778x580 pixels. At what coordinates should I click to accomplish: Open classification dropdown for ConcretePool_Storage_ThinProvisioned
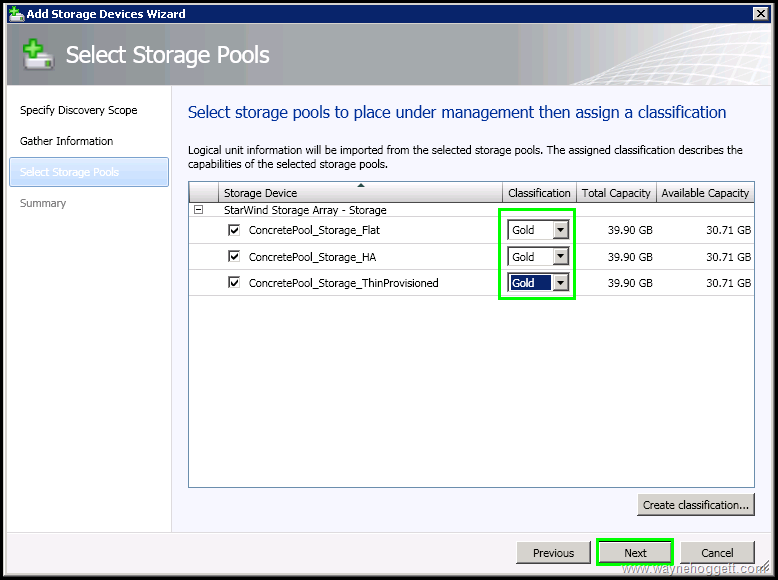(x=560, y=283)
